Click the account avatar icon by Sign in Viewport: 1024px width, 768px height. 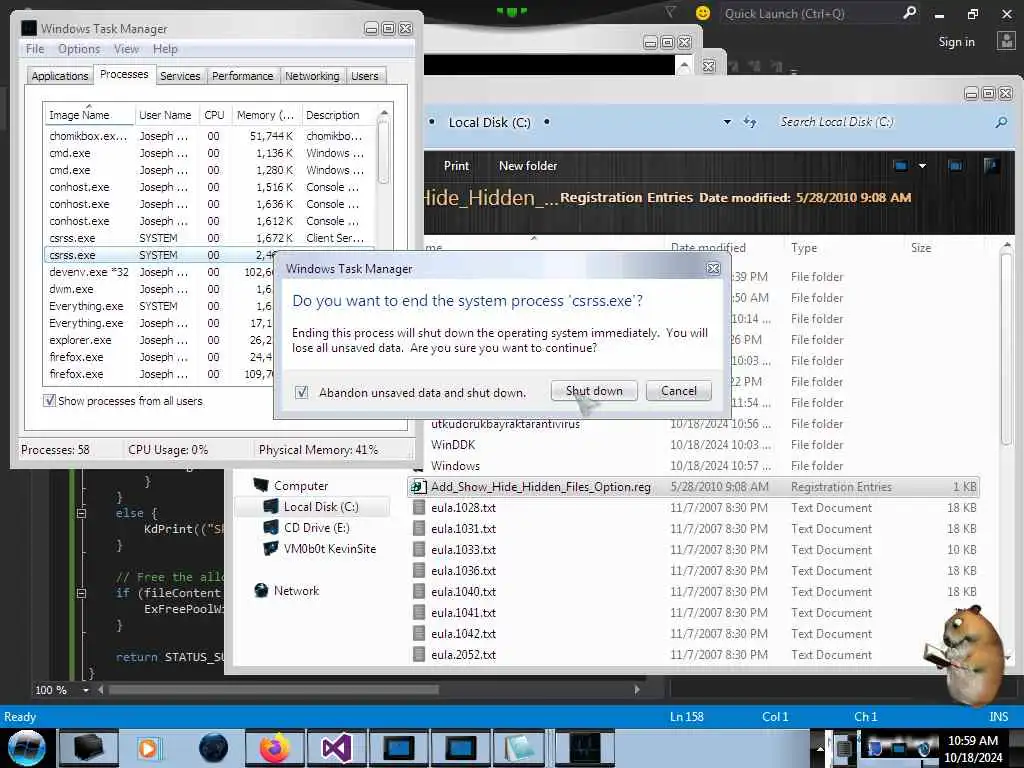coord(1006,42)
